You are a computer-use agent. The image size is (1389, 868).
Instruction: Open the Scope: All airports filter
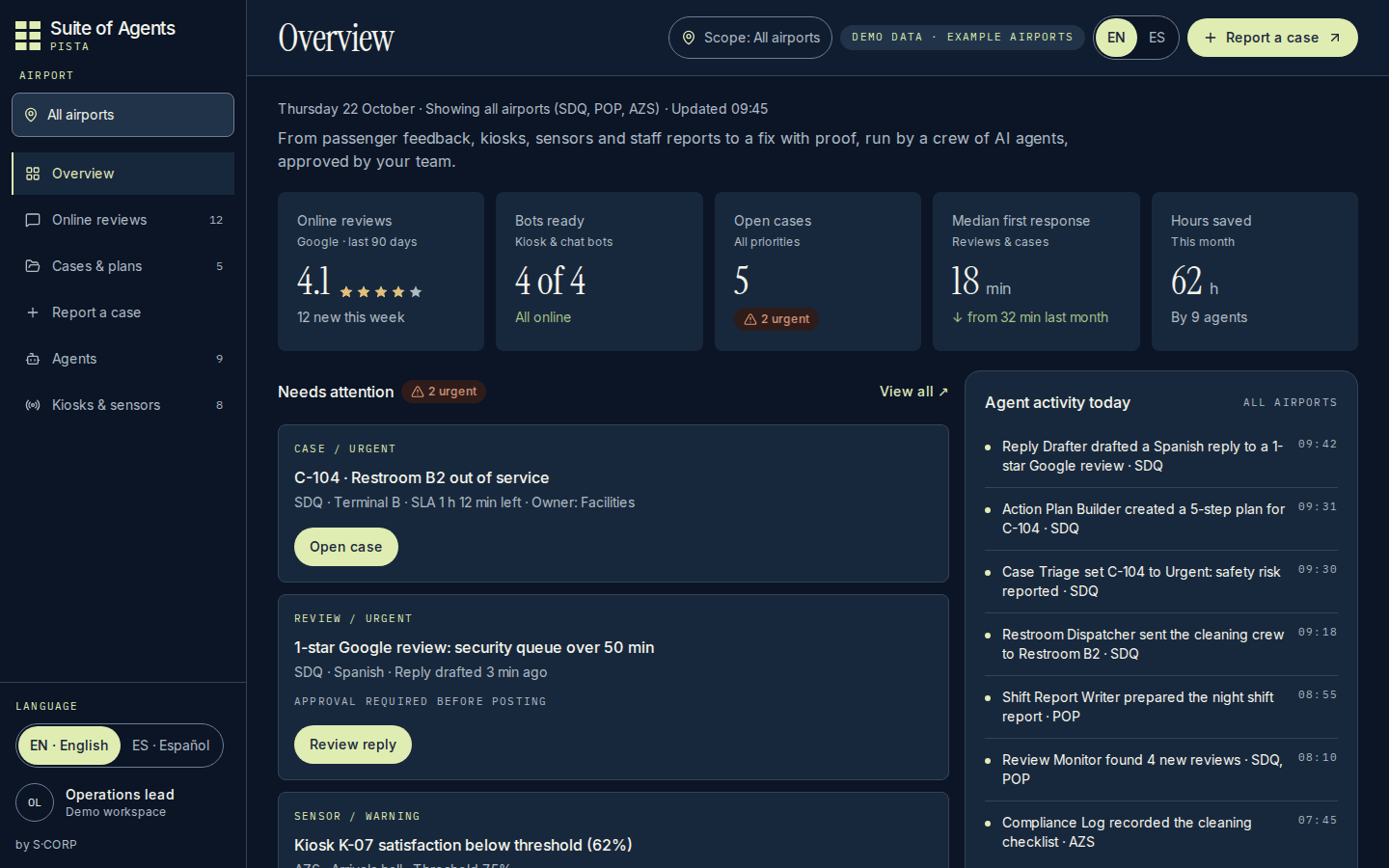point(750,38)
